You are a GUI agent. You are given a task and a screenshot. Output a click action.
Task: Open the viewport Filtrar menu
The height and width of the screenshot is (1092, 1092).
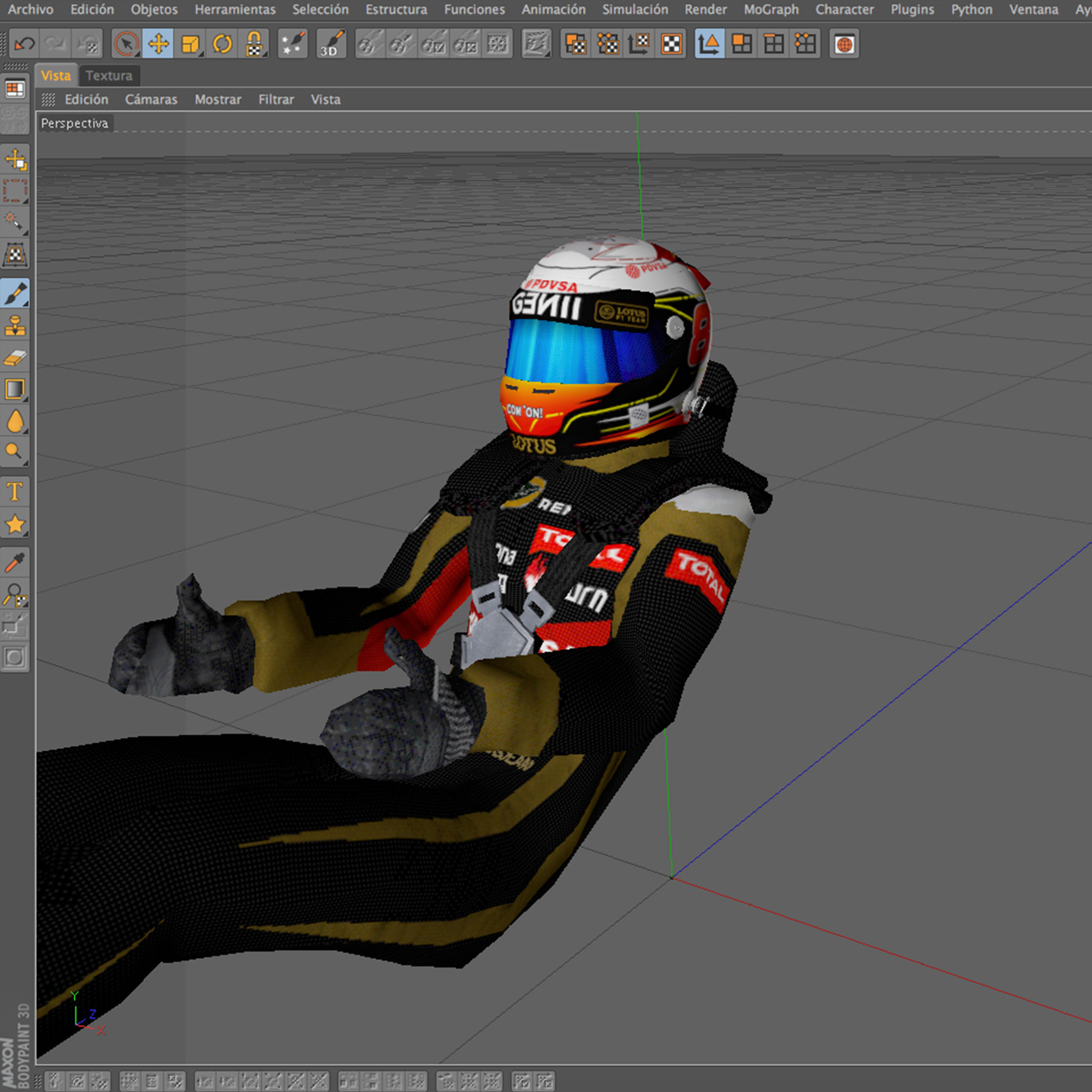click(276, 100)
